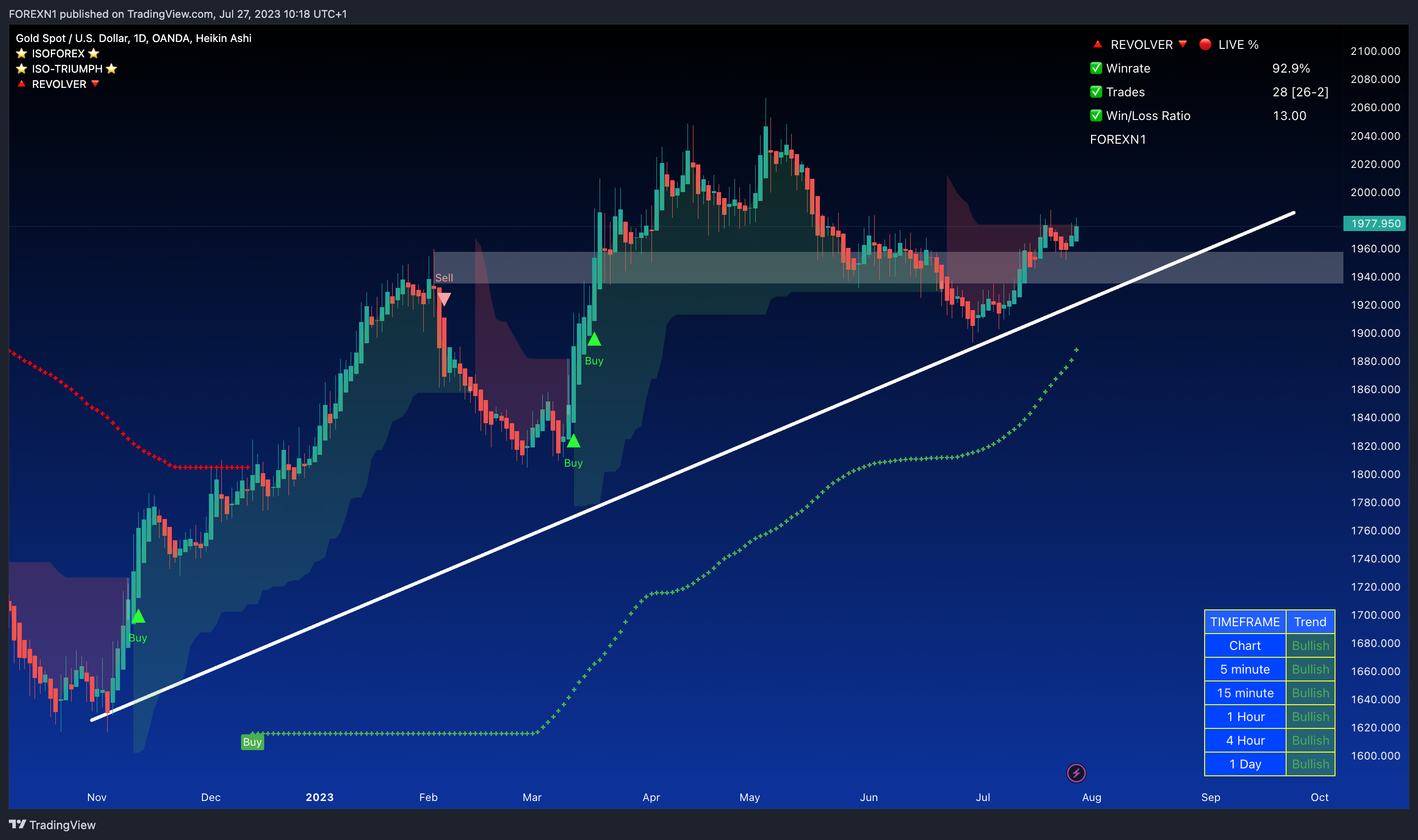Click the 1 Hour row in trend table
Image resolution: width=1418 pixels, height=840 pixels.
pyautogui.click(x=1269, y=717)
